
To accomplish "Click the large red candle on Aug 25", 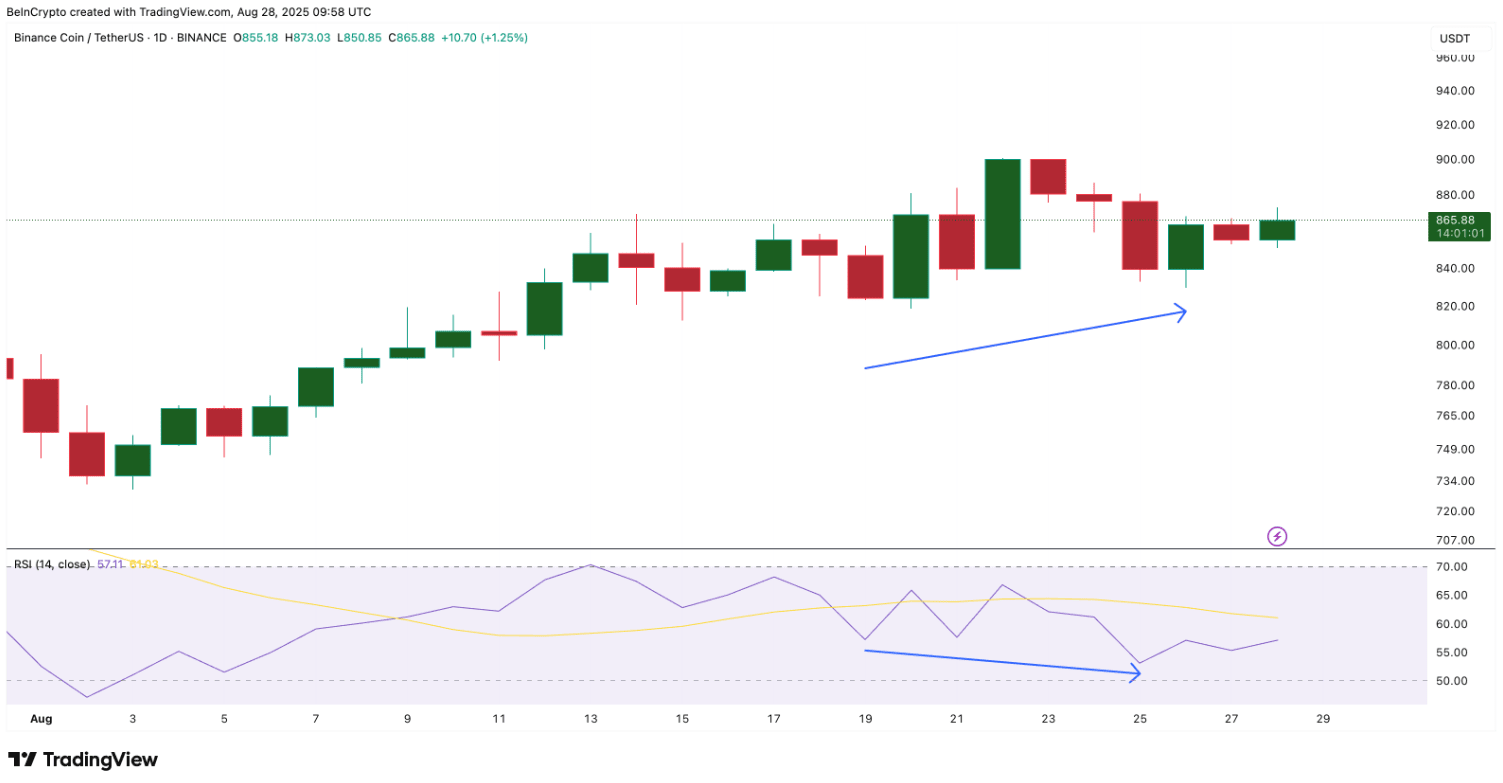I will 1140,236.
